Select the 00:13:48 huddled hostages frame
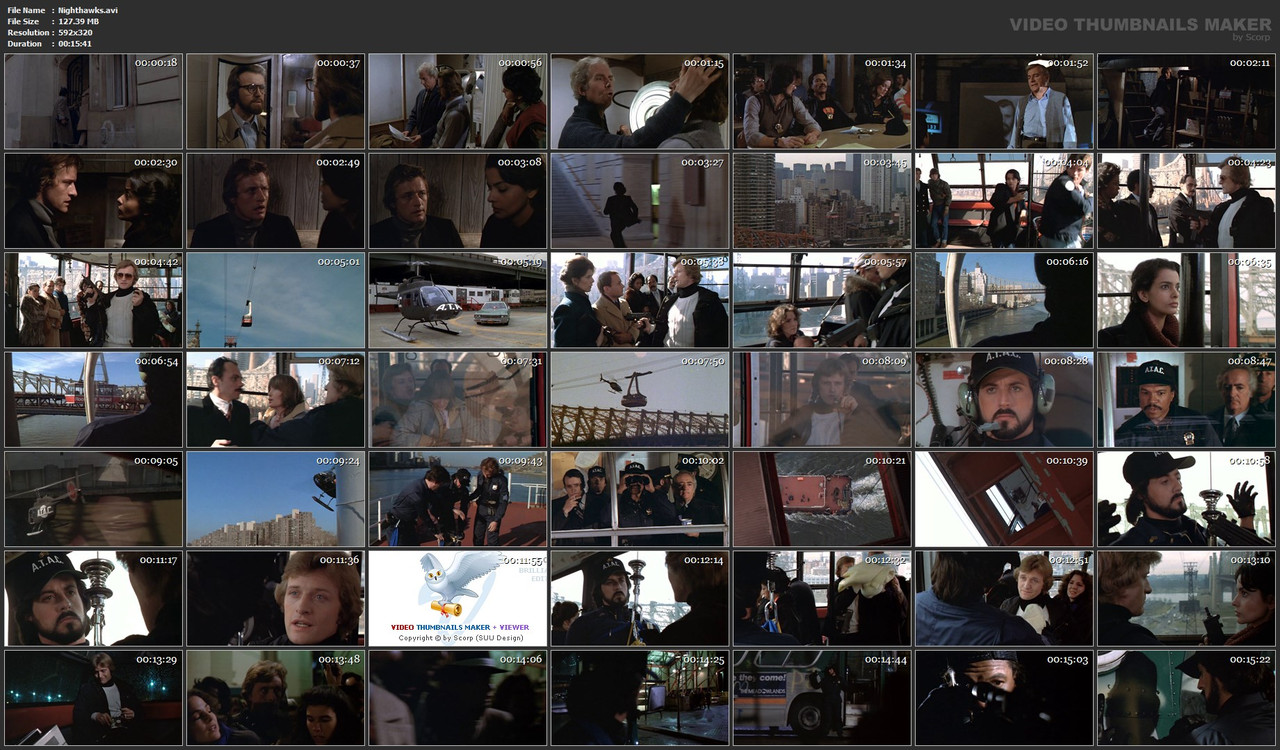This screenshot has height=750, width=1280. (275, 698)
